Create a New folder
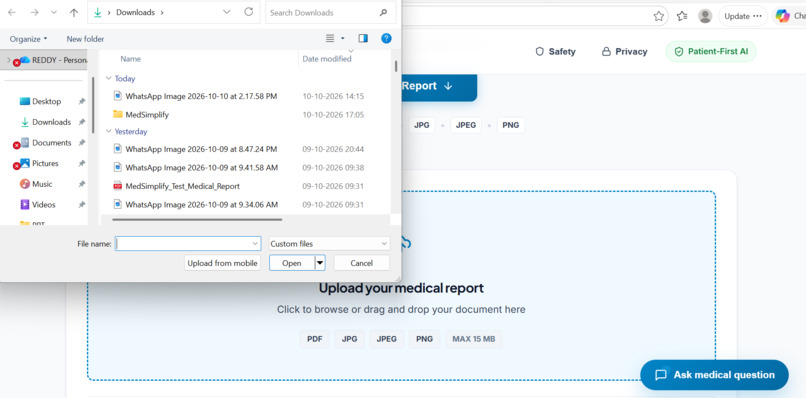 click(x=85, y=39)
